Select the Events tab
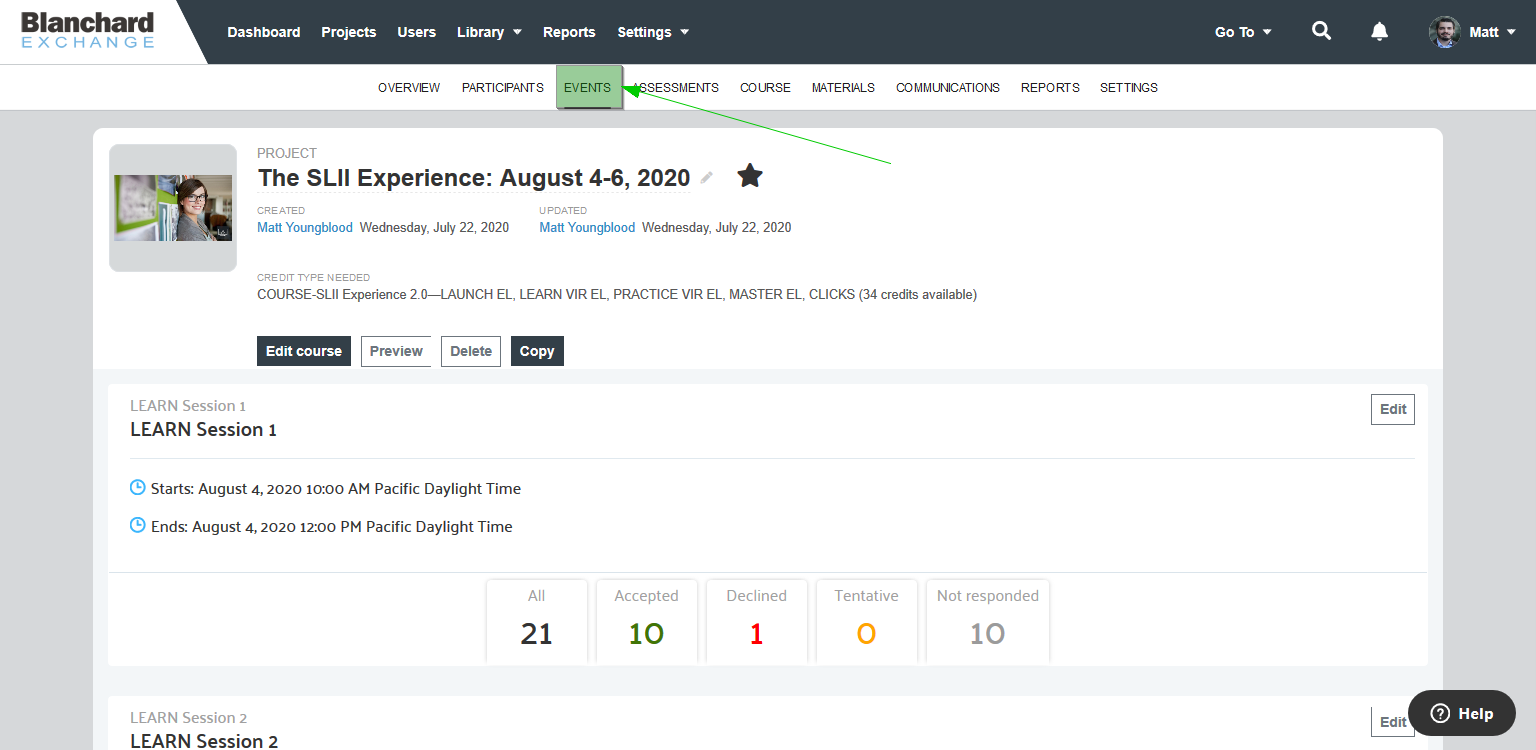 point(589,88)
